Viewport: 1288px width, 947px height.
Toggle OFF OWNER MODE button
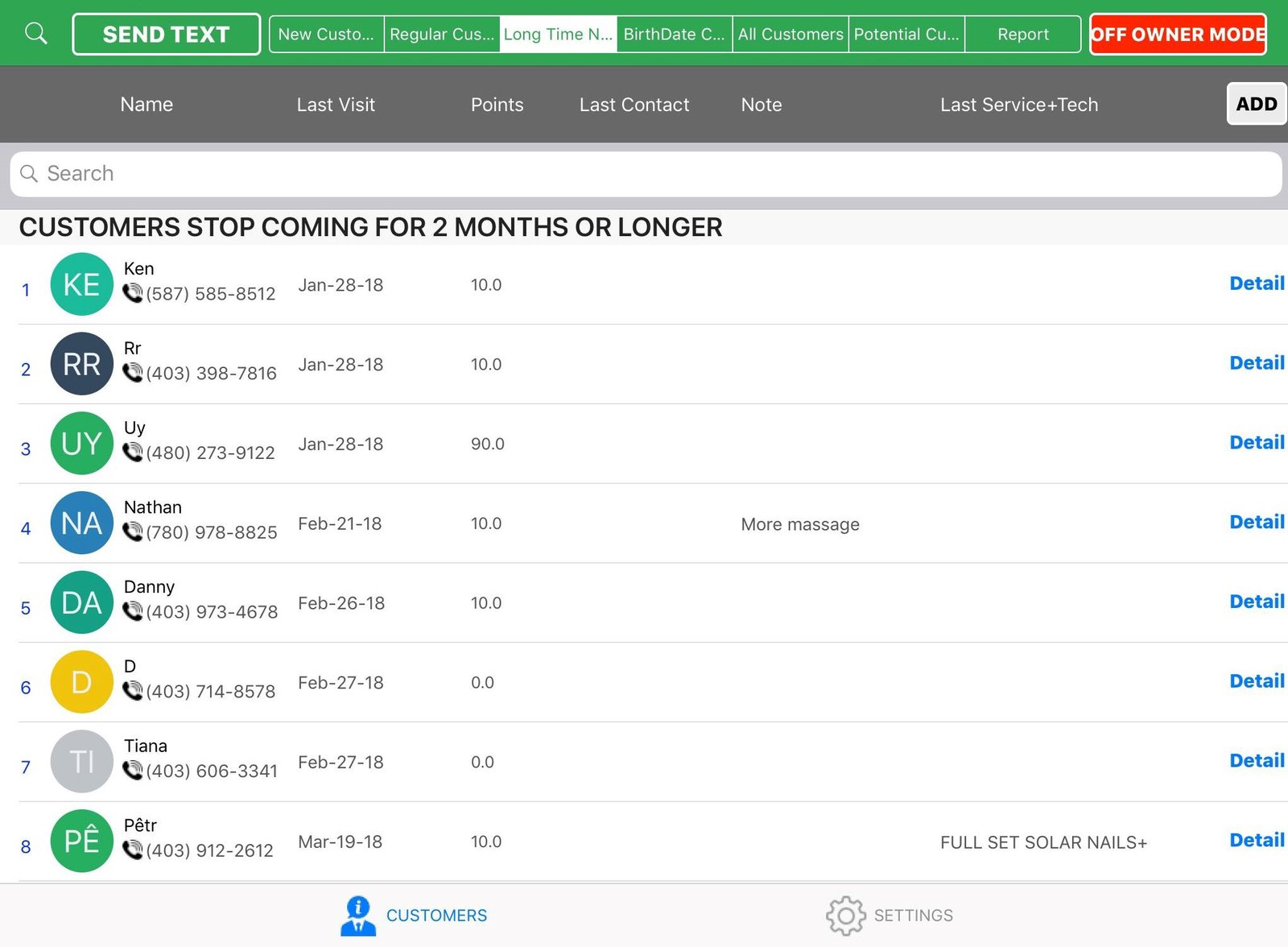[x=1178, y=35]
